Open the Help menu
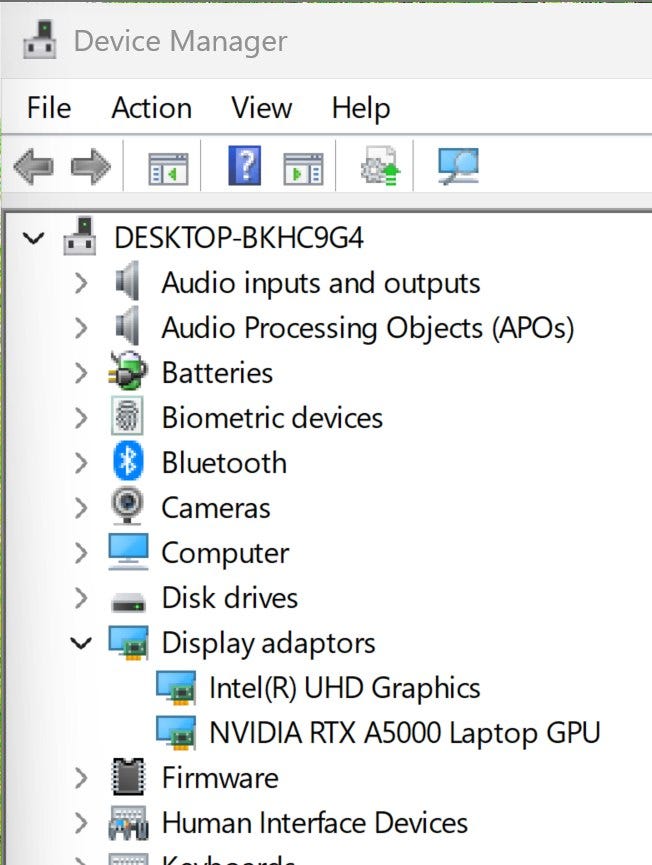 [360, 108]
